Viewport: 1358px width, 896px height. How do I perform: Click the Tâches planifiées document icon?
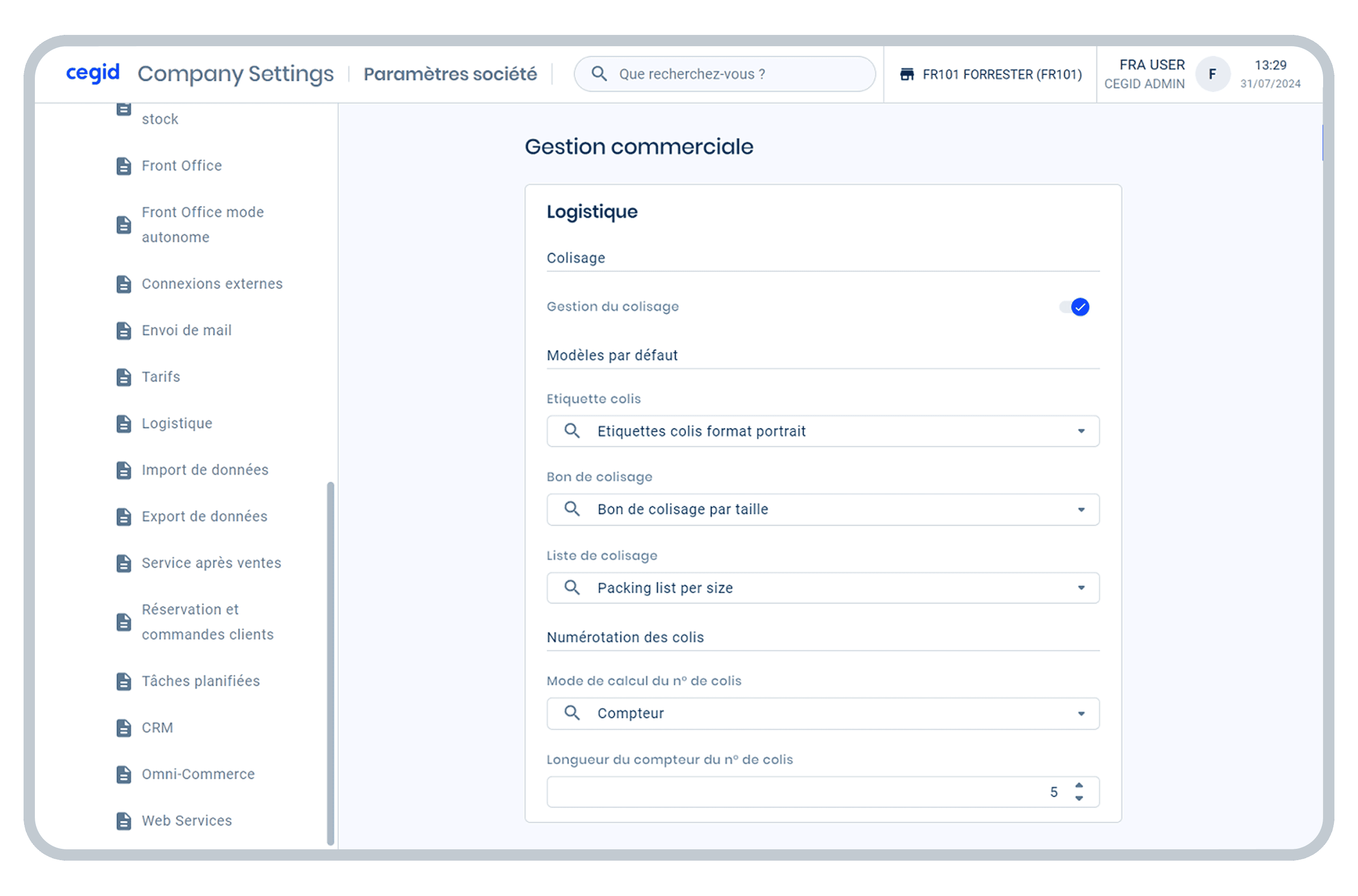pyautogui.click(x=124, y=682)
